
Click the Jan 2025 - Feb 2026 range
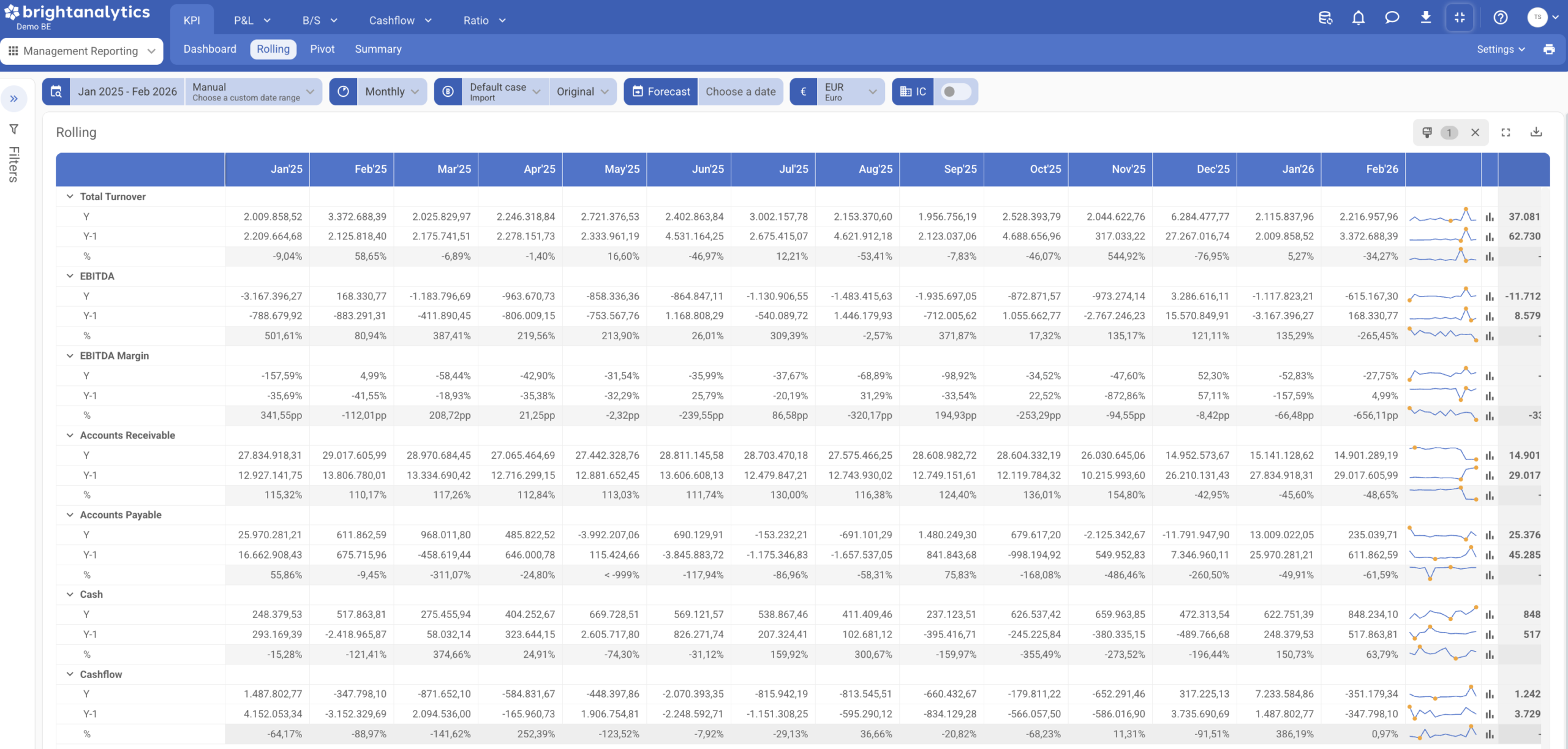click(x=127, y=92)
